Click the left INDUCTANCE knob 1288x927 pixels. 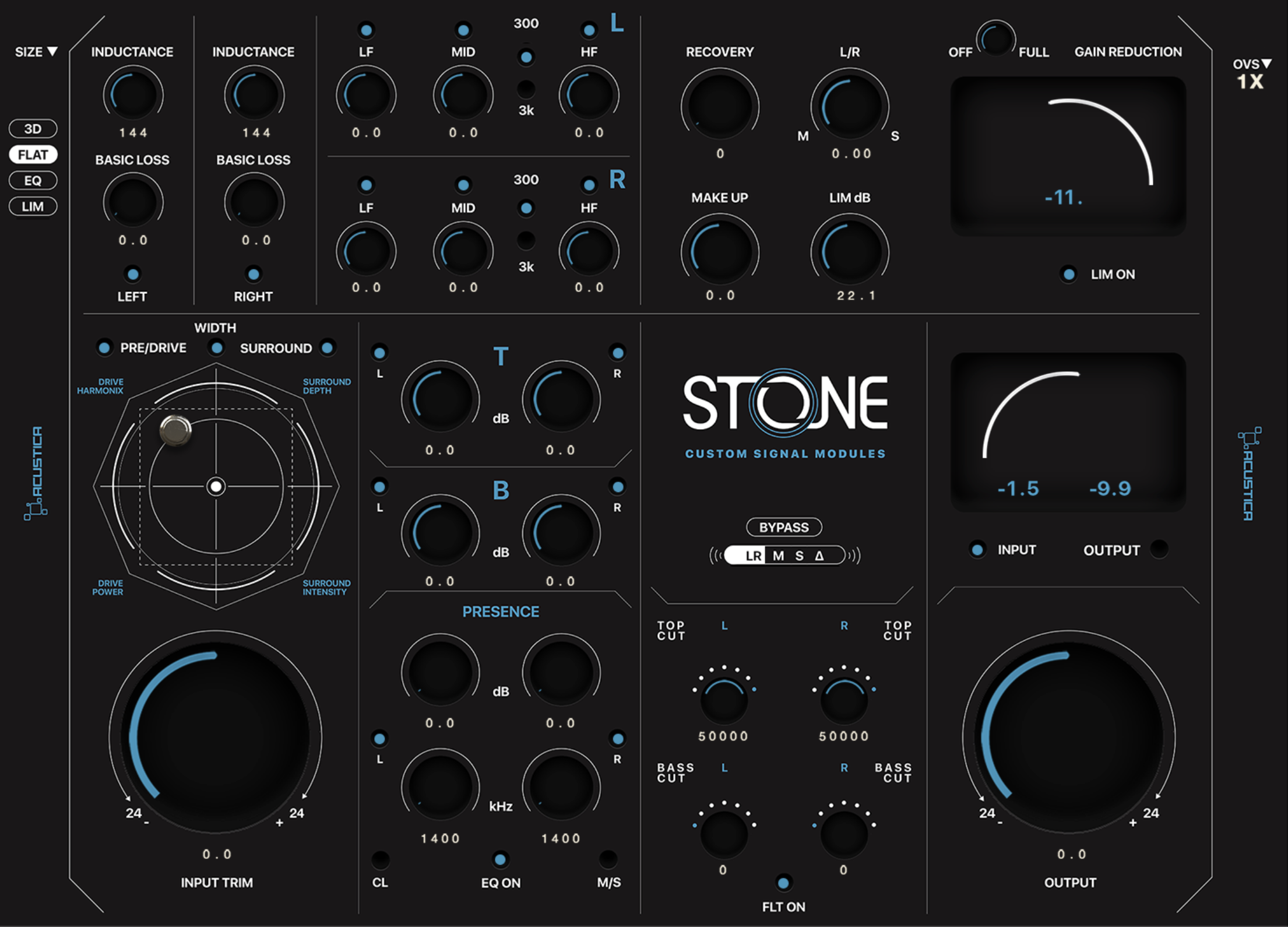(133, 94)
